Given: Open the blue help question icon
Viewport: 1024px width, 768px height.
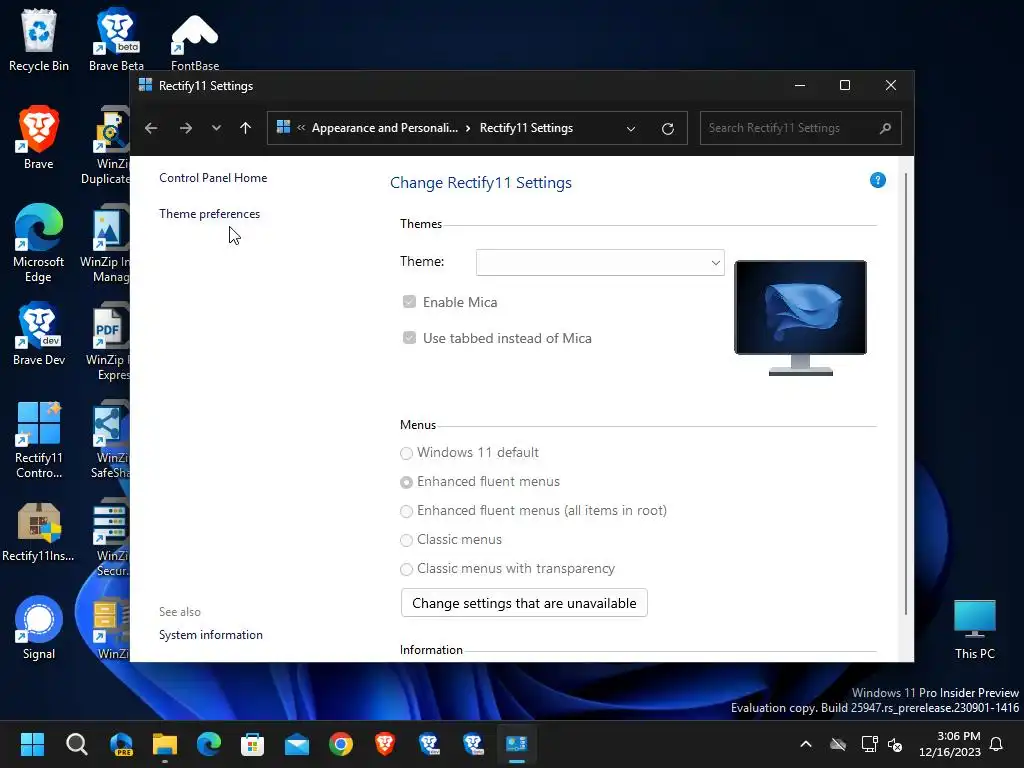Looking at the screenshot, I should point(878,180).
